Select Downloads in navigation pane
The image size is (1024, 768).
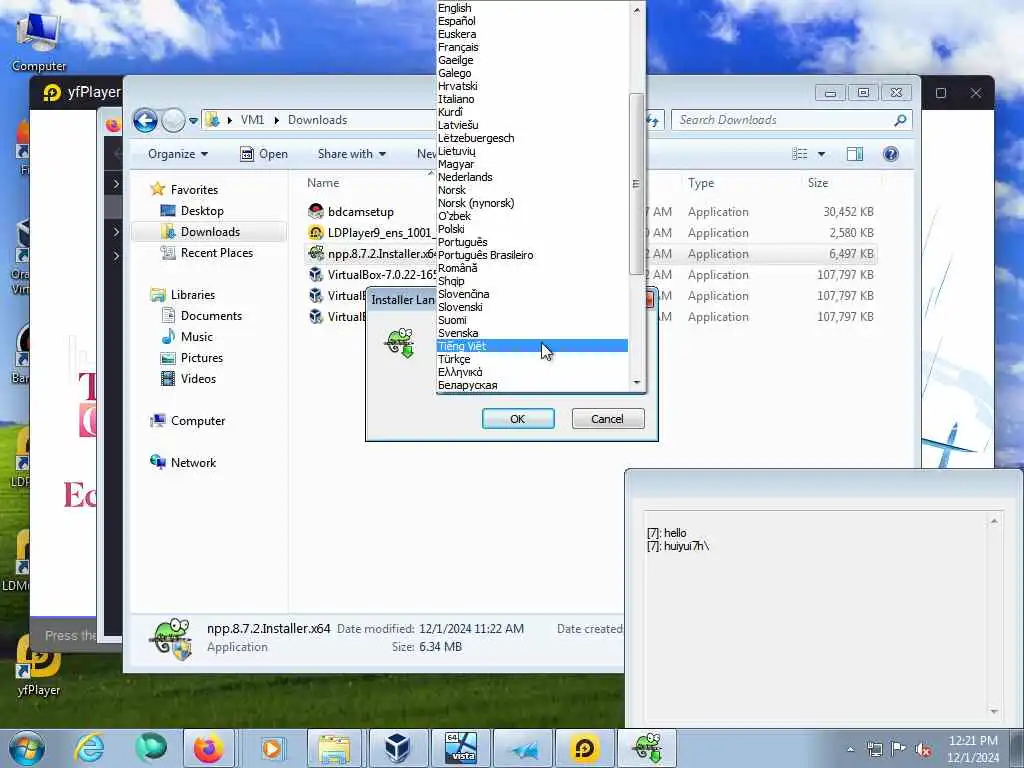click(209, 232)
